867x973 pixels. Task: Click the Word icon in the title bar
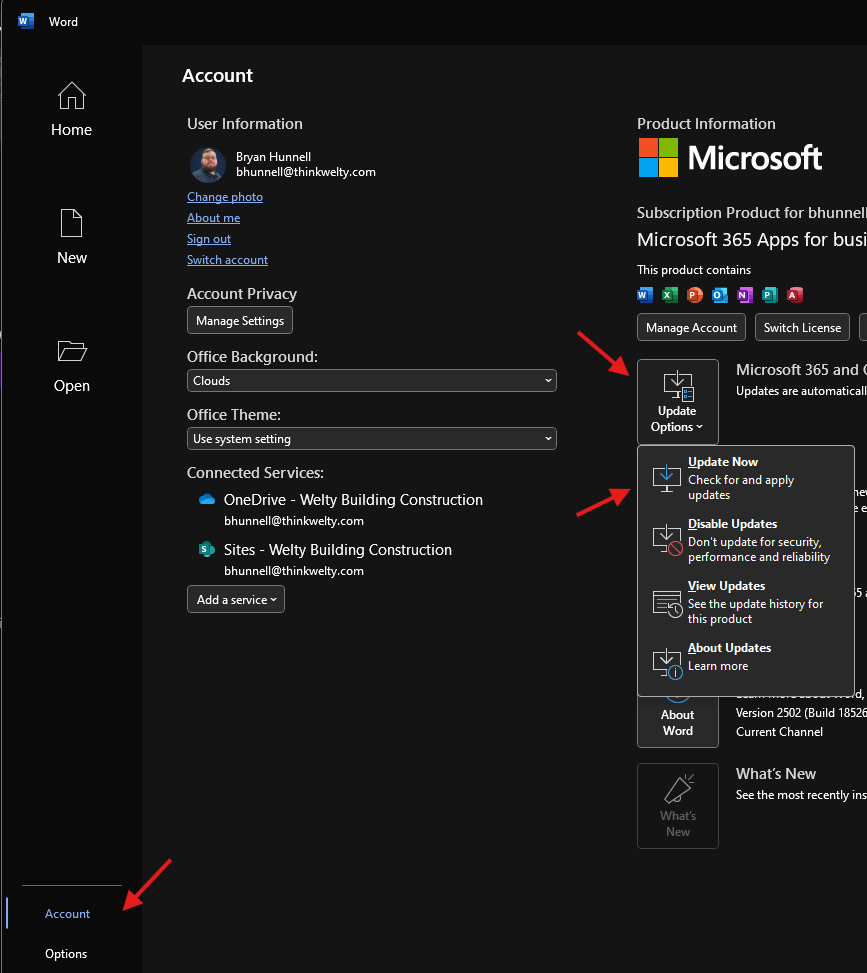coord(24,20)
